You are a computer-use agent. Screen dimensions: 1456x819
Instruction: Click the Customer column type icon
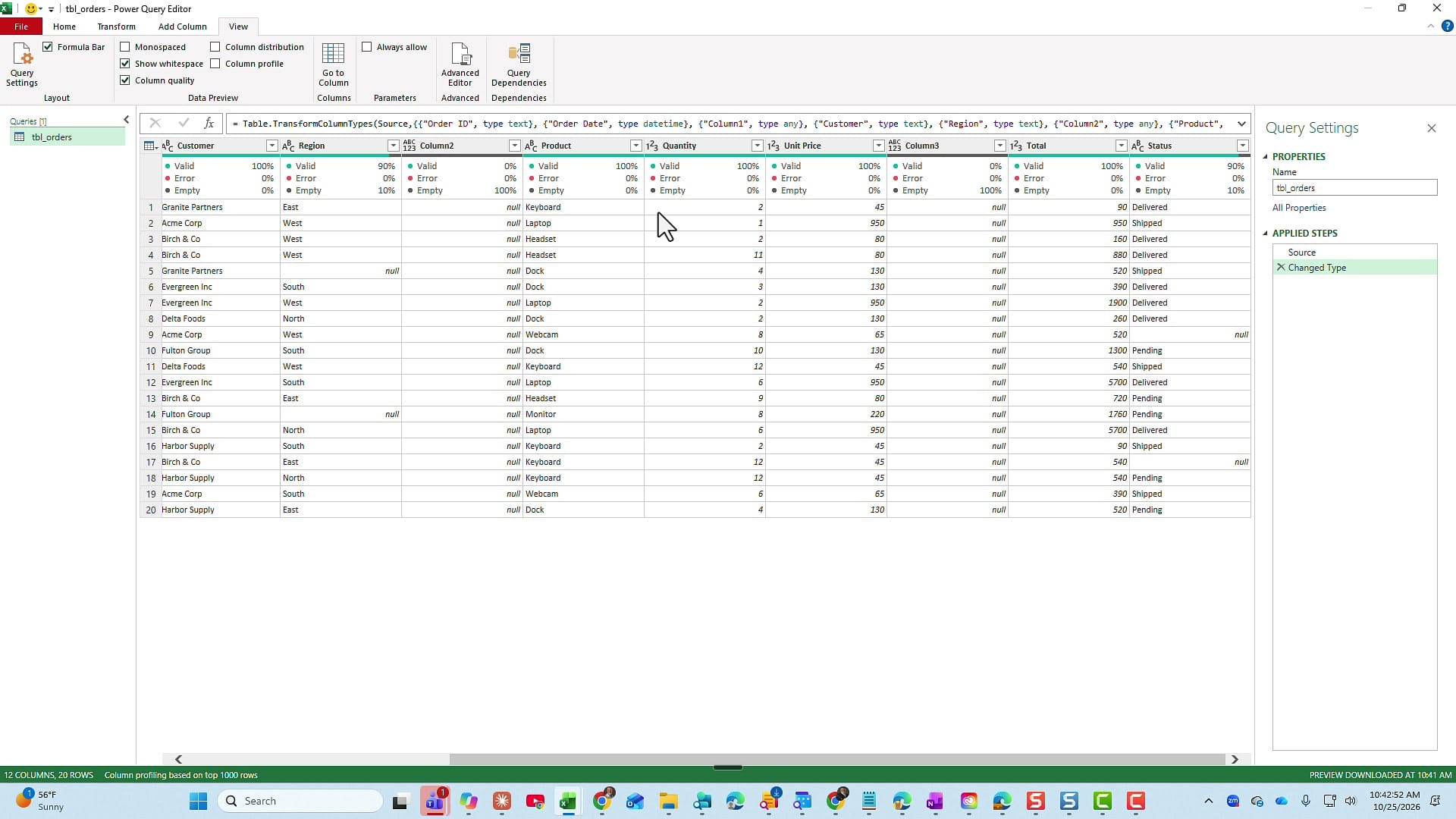(168, 146)
